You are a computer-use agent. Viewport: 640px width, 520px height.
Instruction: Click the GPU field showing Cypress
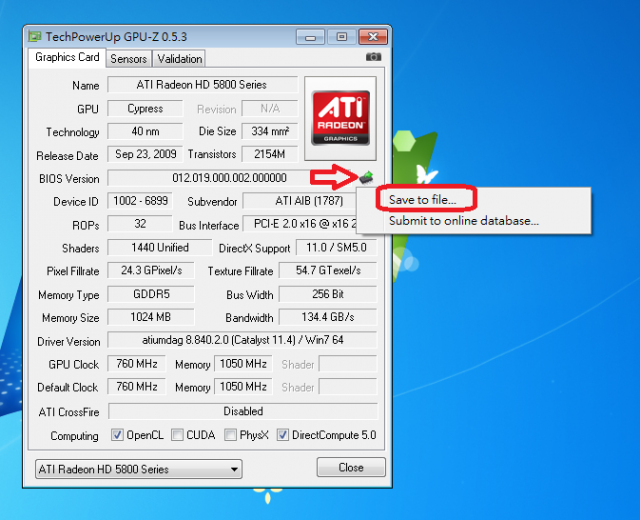[145, 109]
